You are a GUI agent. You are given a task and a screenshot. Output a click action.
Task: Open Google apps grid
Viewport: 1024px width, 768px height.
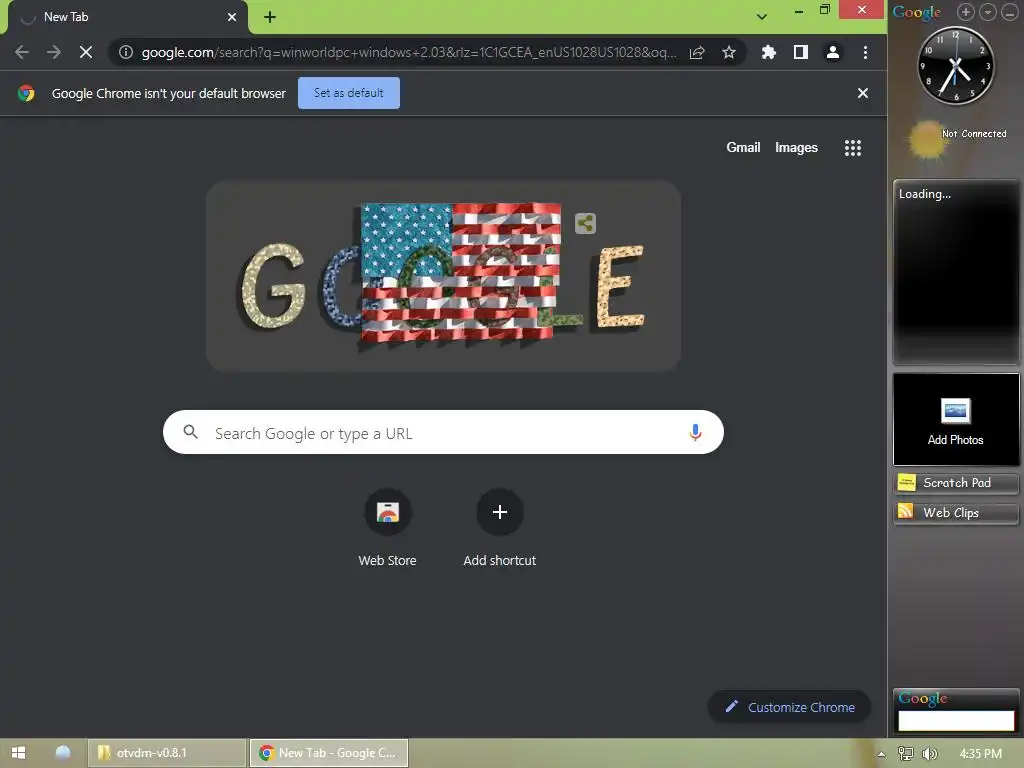coord(853,148)
